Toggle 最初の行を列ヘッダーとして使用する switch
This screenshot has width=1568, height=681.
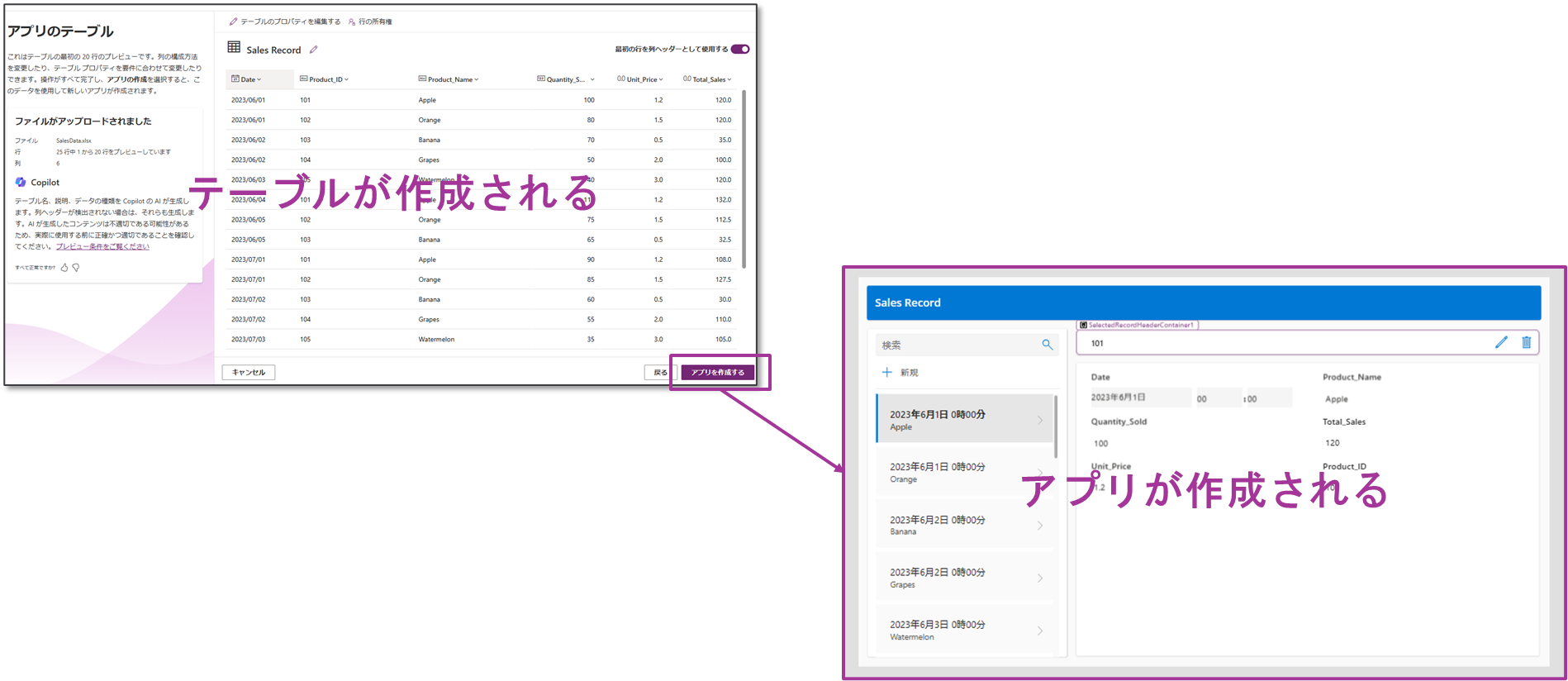(x=740, y=49)
